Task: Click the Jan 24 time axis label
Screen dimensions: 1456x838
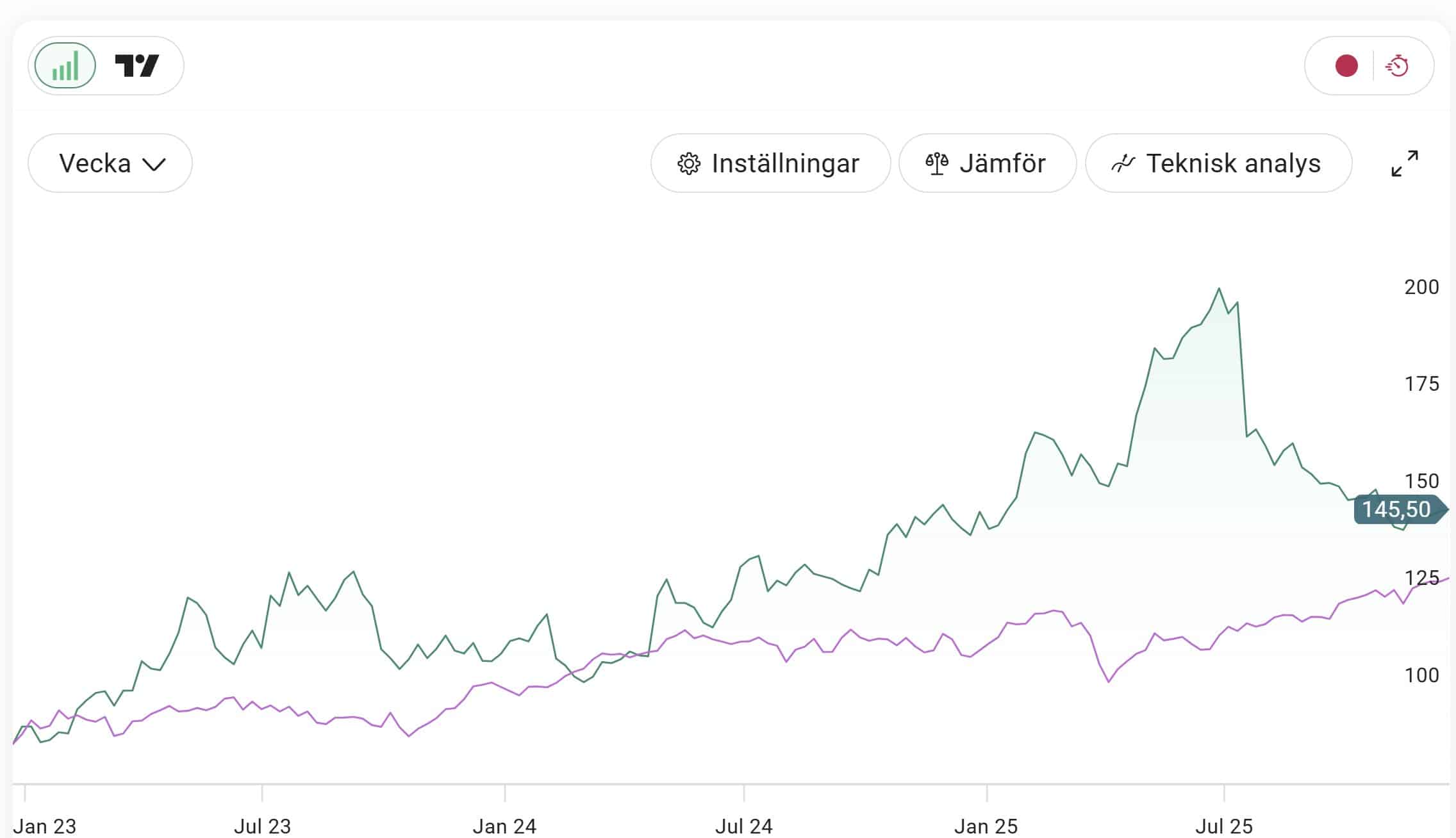Action: (x=504, y=826)
